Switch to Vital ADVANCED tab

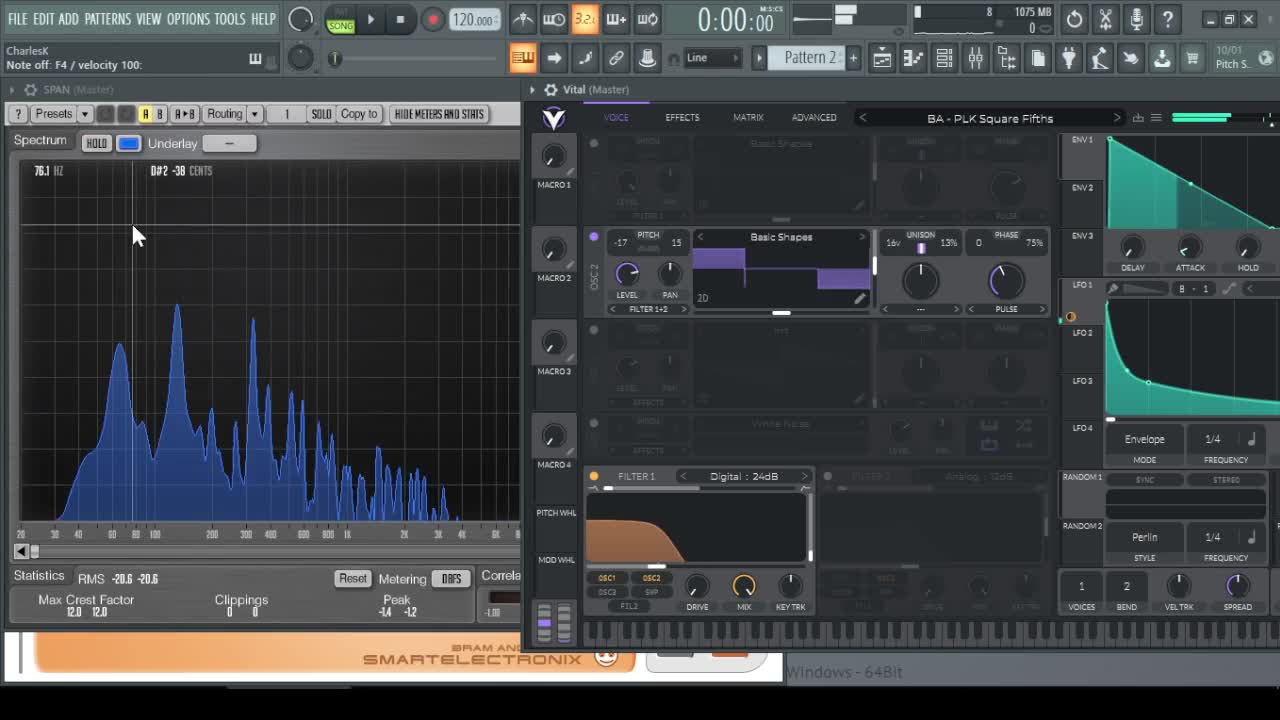[x=814, y=118]
